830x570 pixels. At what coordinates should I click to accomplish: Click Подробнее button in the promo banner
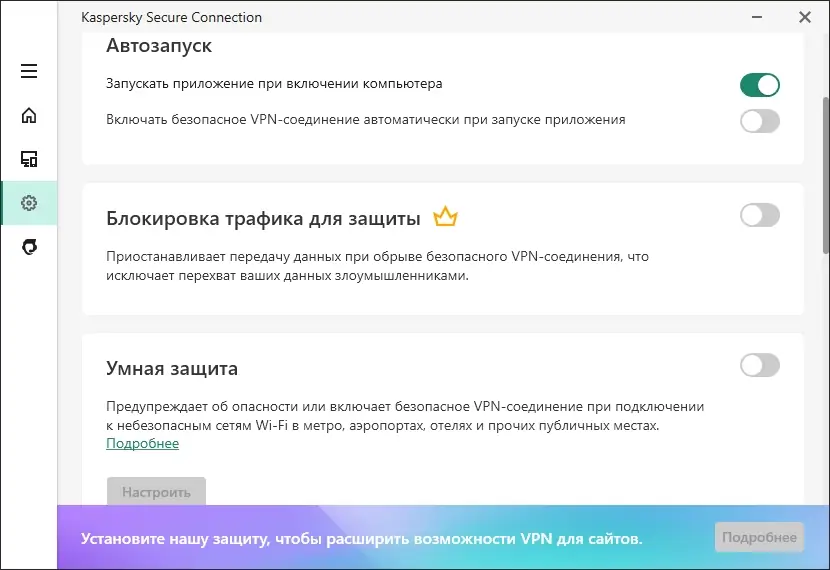coord(759,537)
